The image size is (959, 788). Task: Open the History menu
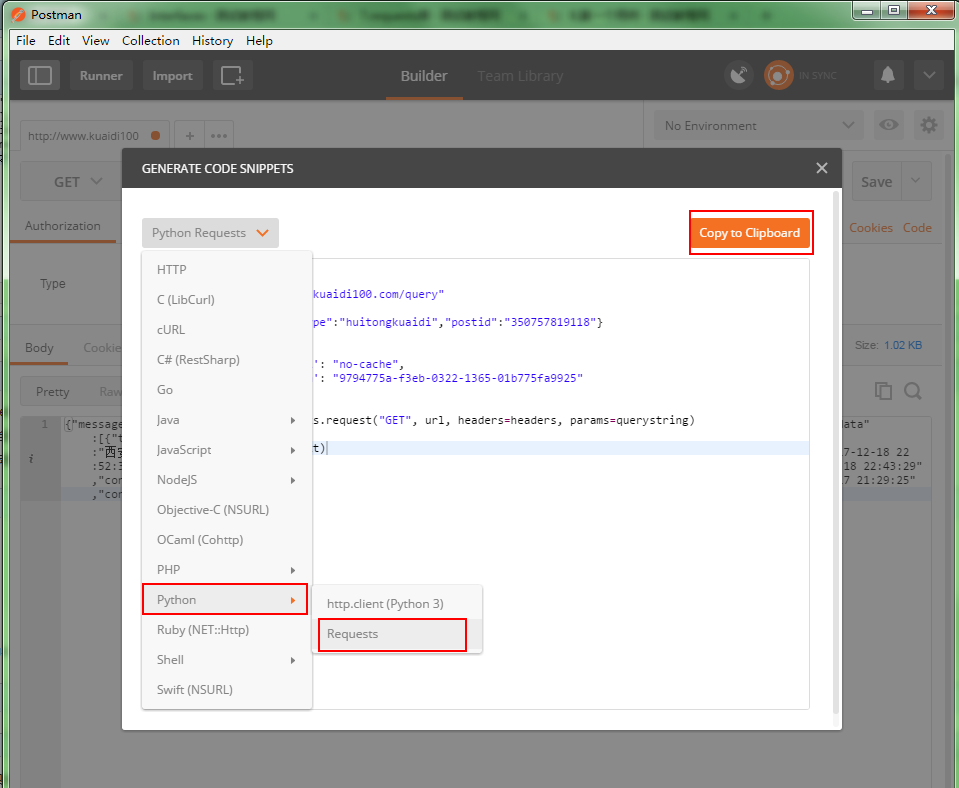click(x=212, y=40)
